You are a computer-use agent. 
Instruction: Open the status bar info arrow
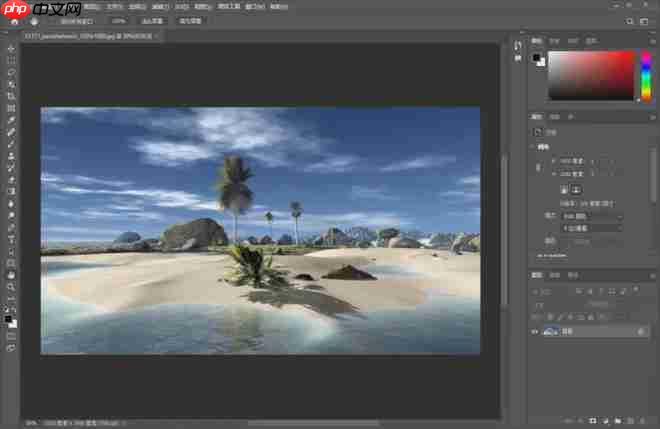coord(124,423)
